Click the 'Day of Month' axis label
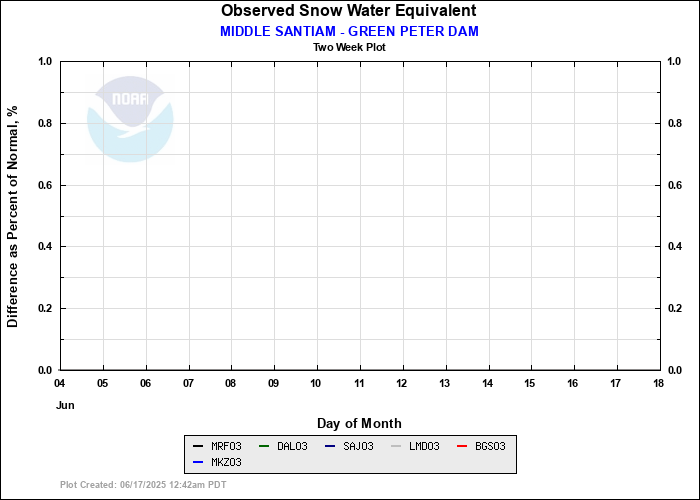 point(359,423)
